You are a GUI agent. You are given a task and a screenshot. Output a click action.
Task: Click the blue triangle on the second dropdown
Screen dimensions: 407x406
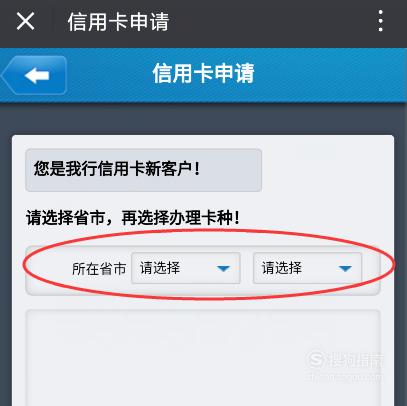[345, 269]
